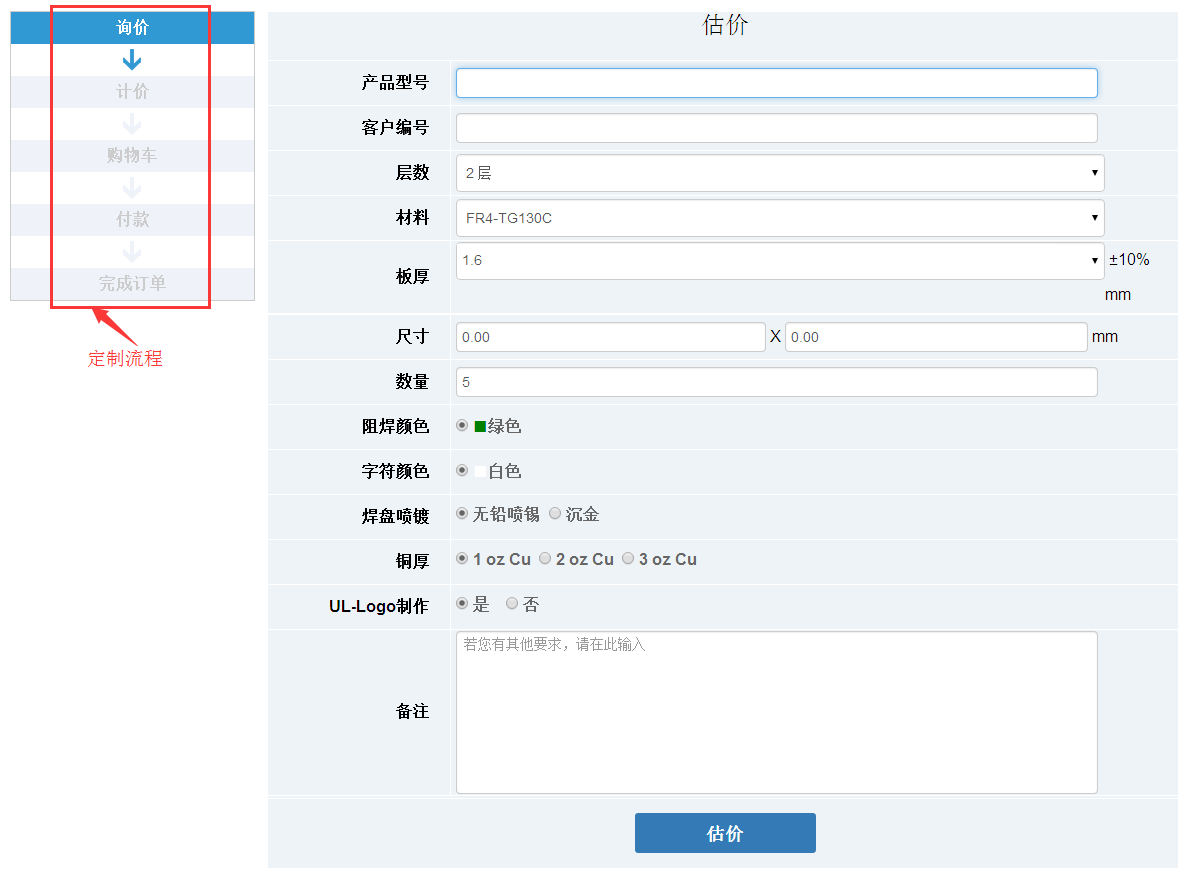The height and width of the screenshot is (877, 1184).
Task: Open the 层数 dropdown showing 2层
Action: coord(778,173)
